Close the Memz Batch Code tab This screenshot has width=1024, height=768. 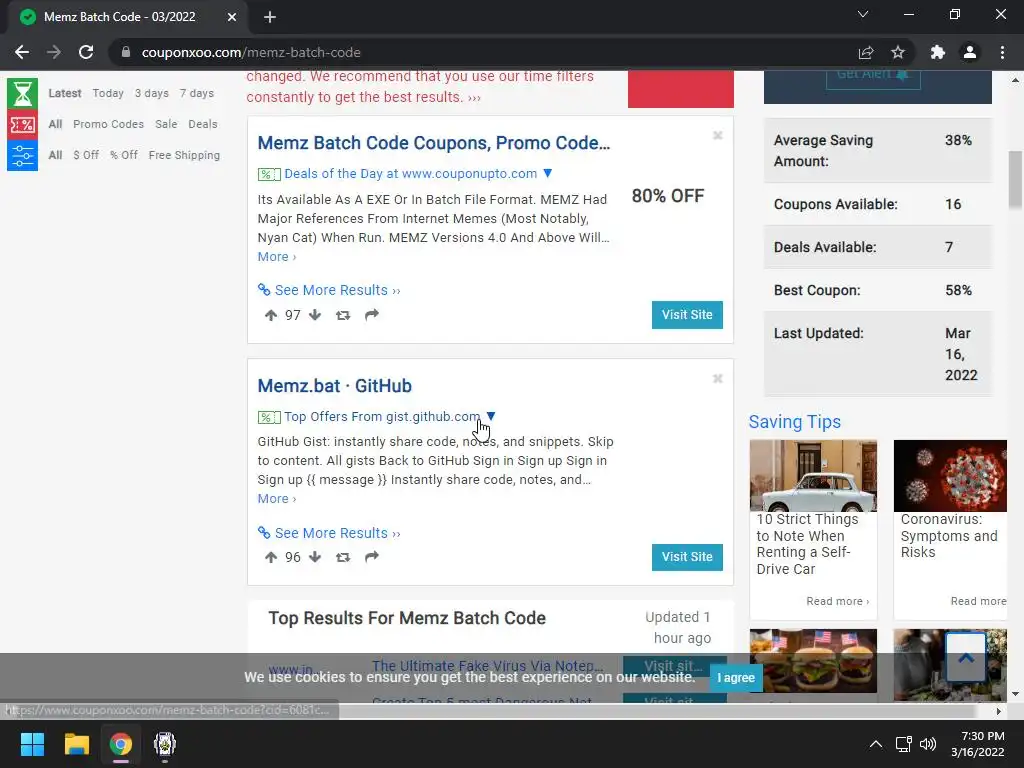tap(232, 17)
